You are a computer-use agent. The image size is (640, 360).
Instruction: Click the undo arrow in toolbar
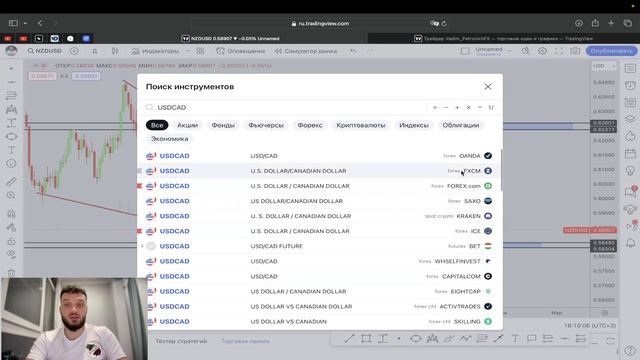pyautogui.click(x=353, y=51)
